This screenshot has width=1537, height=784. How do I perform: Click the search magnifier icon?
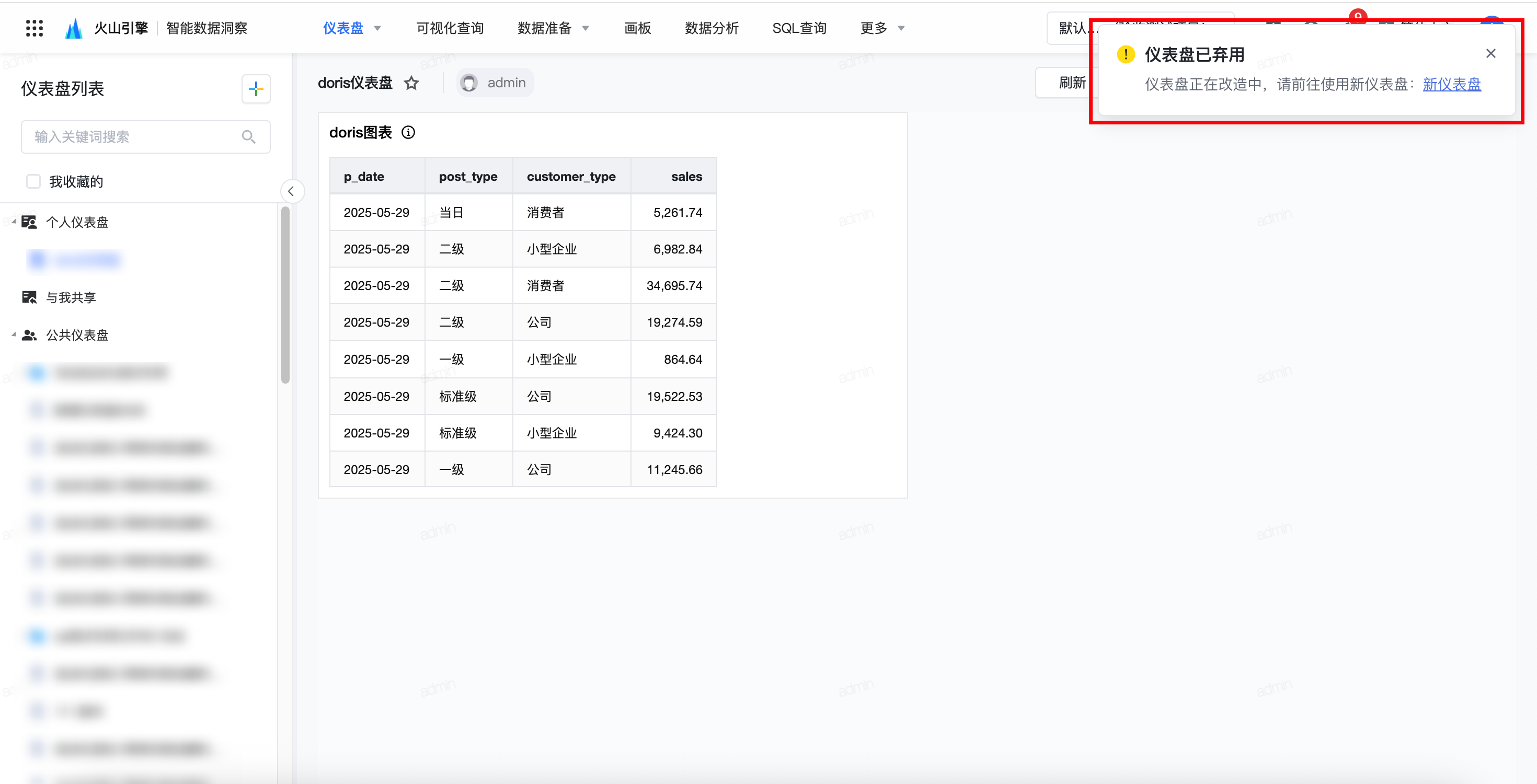pyautogui.click(x=249, y=136)
